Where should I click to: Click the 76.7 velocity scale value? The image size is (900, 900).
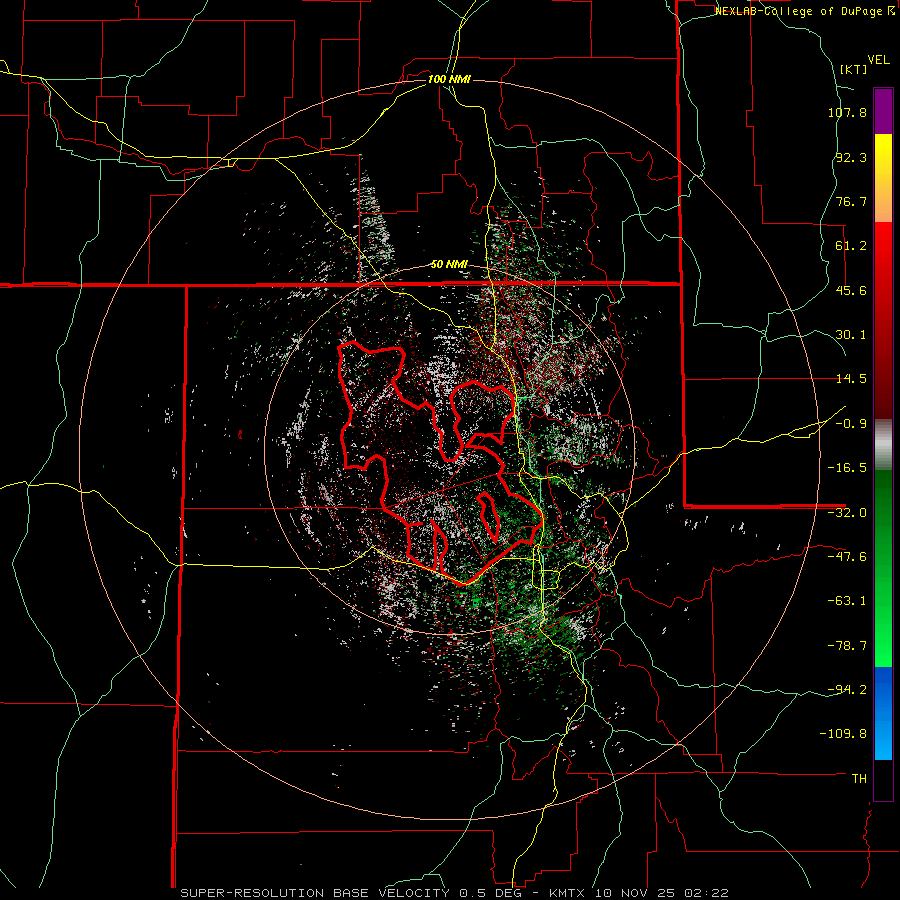[x=851, y=201]
